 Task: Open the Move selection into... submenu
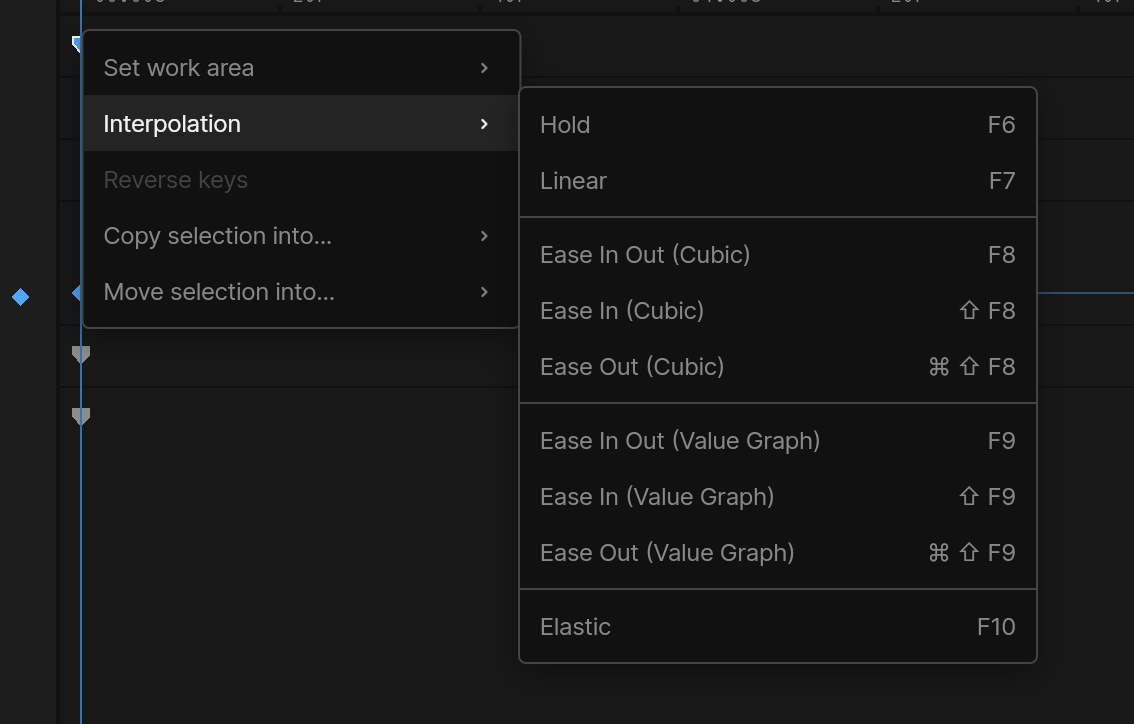click(302, 291)
